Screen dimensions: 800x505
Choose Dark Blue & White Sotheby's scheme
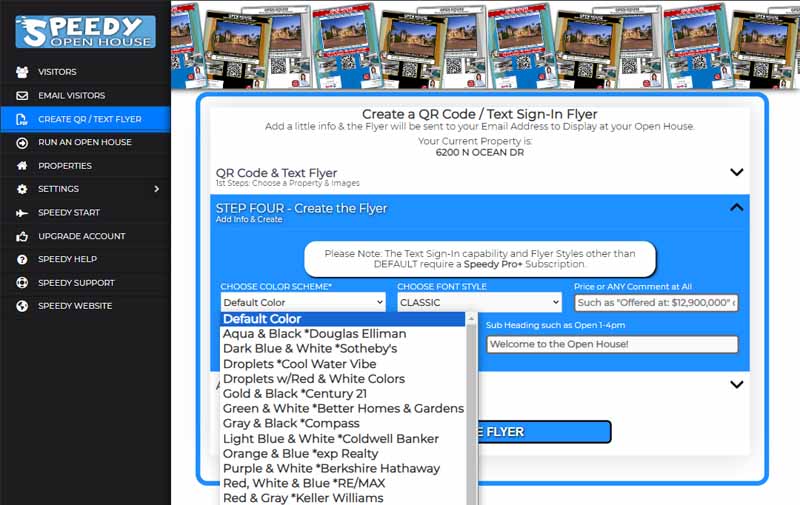click(343, 348)
